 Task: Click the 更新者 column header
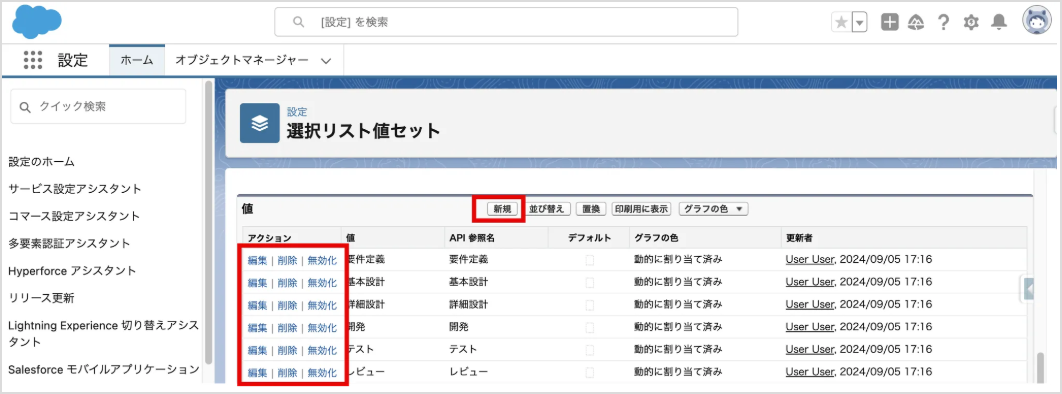799,238
